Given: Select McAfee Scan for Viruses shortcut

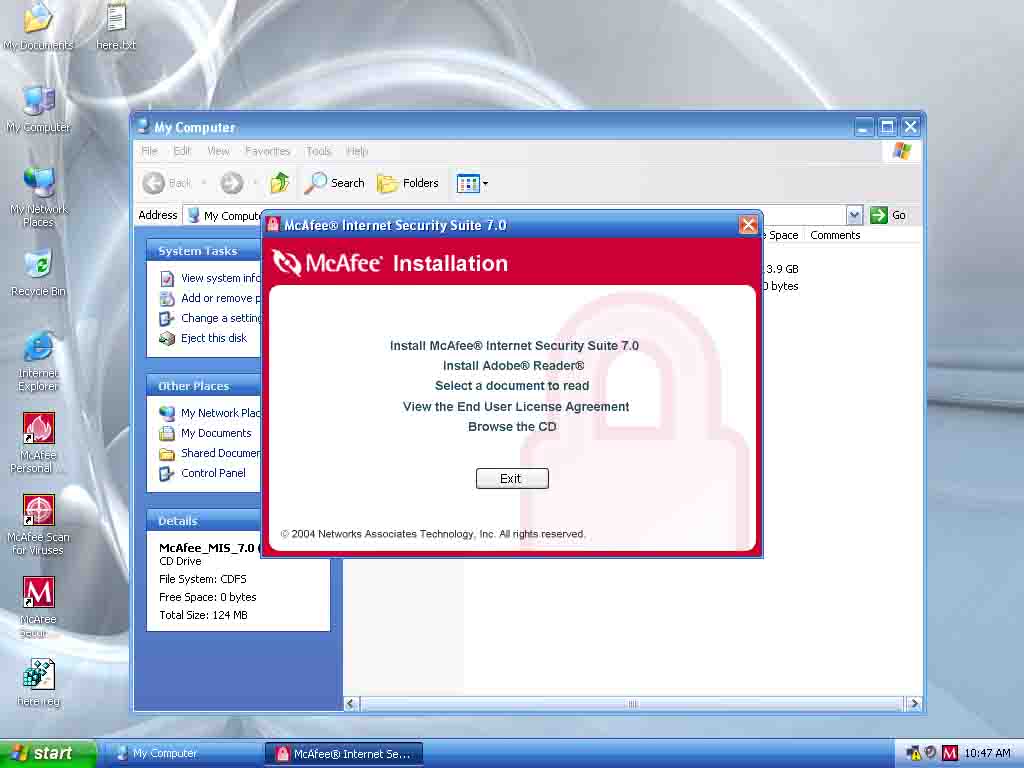Looking at the screenshot, I should pyautogui.click(x=38, y=526).
